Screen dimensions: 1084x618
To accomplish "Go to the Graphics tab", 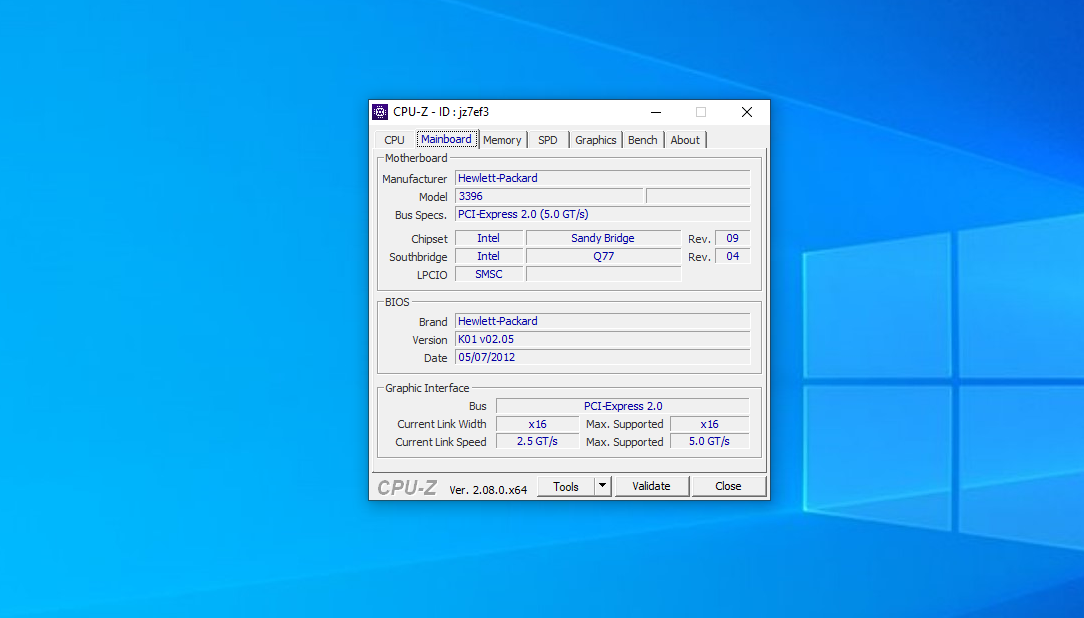I will click(595, 140).
